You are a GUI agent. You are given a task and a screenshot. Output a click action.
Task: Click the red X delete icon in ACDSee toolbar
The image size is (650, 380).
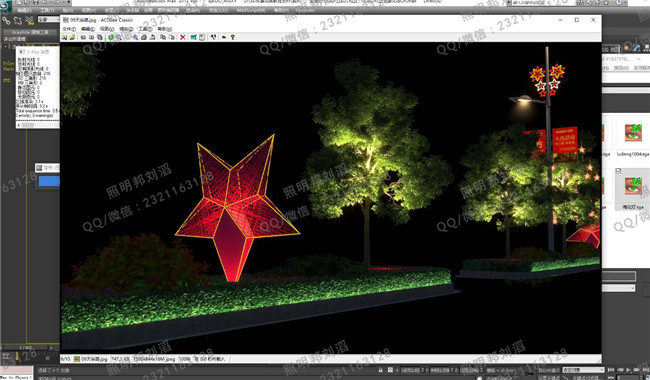tap(183, 37)
